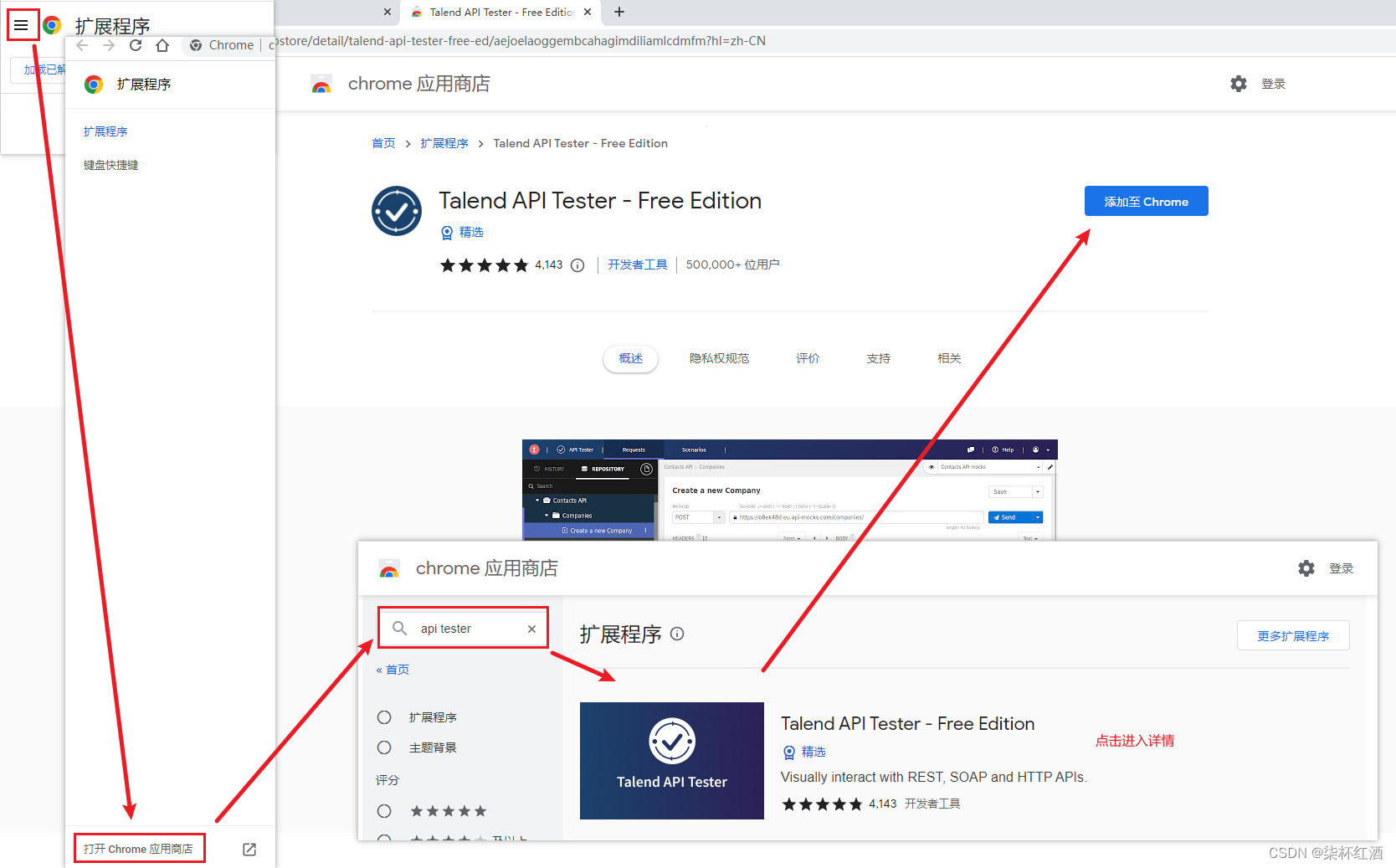
Task: Click the Talend API Tester round logo
Action: [x=397, y=211]
